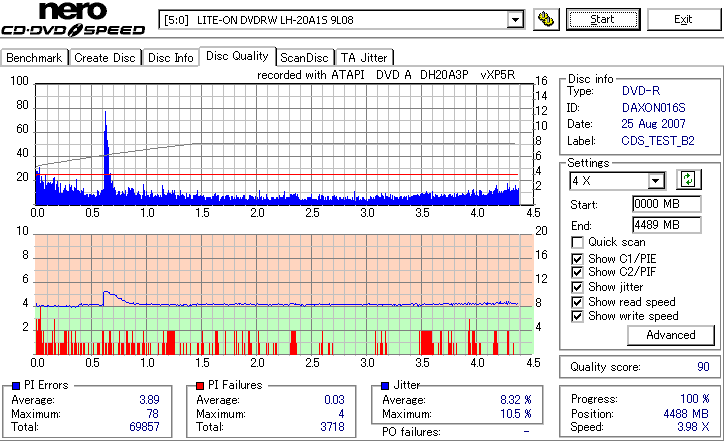Click the PI Errors average 3.89
The height and width of the screenshot is (441, 724).
(149, 399)
